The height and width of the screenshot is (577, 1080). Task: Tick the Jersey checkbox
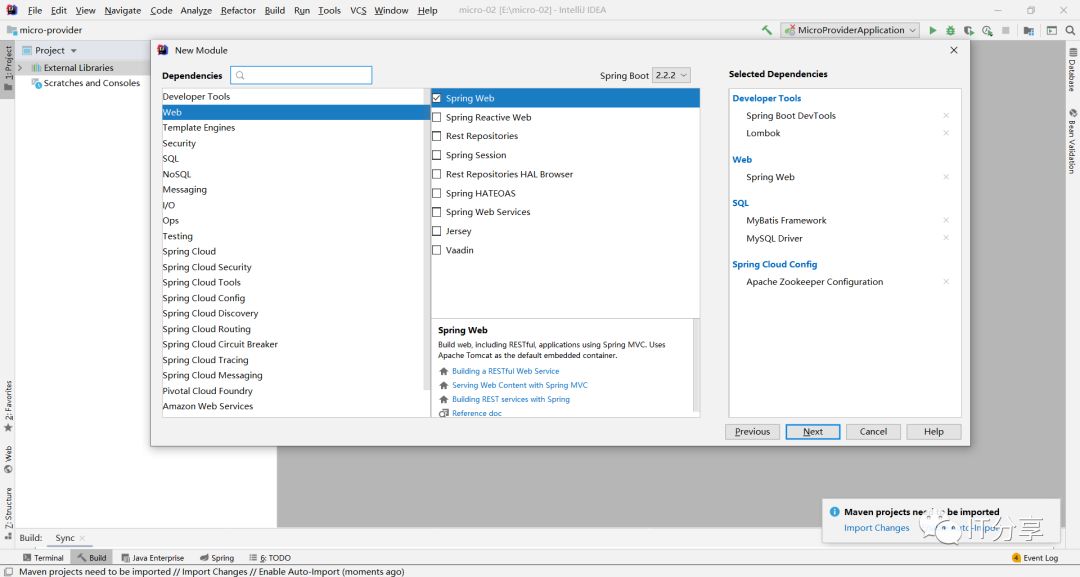(437, 231)
